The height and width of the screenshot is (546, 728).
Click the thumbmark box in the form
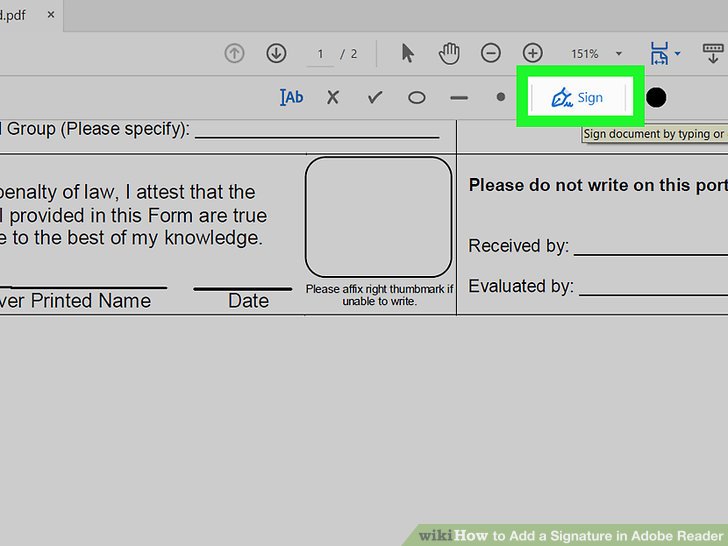[x=378, y=217]
